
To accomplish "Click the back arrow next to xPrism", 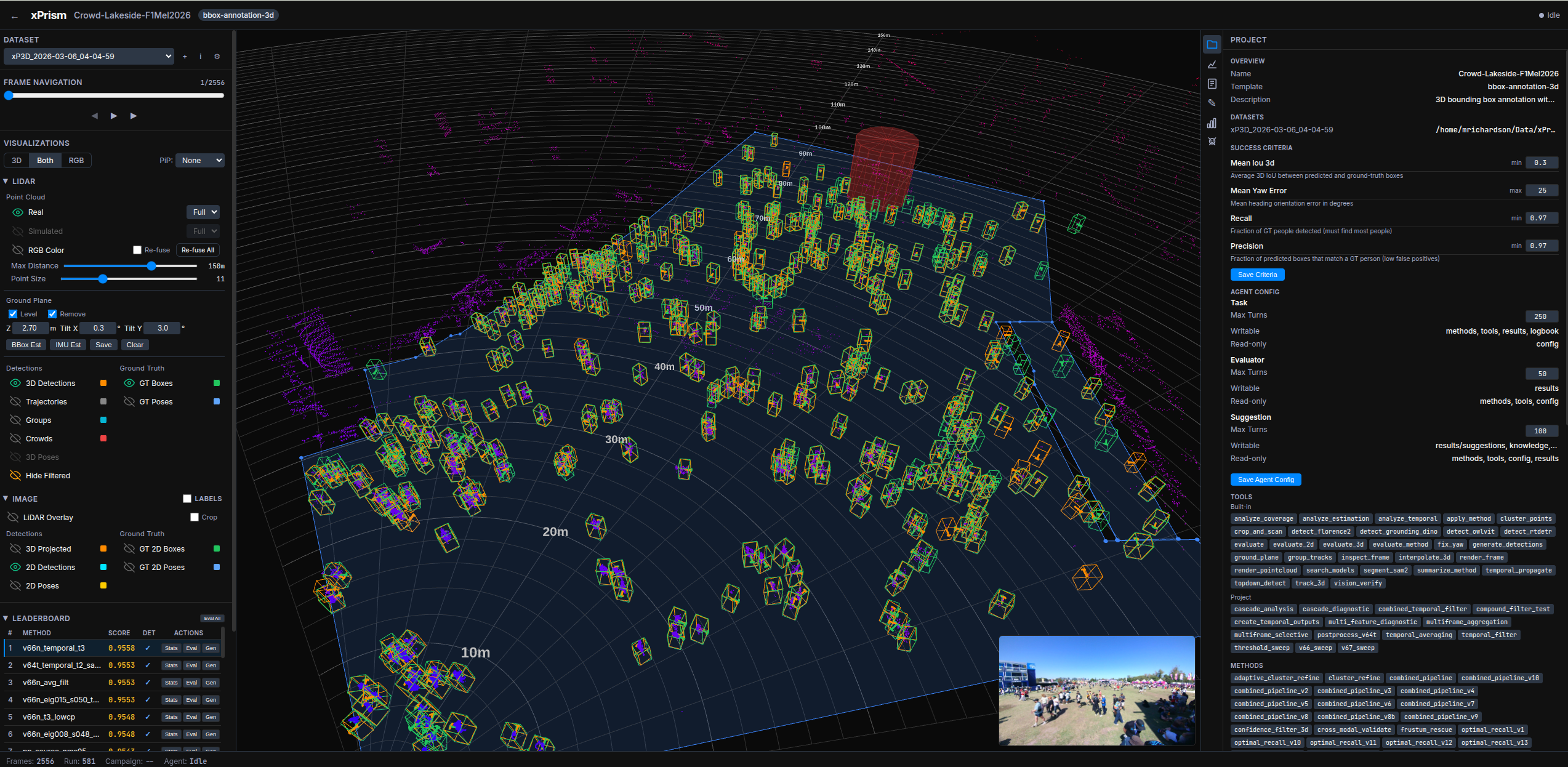I will (15, 17).
